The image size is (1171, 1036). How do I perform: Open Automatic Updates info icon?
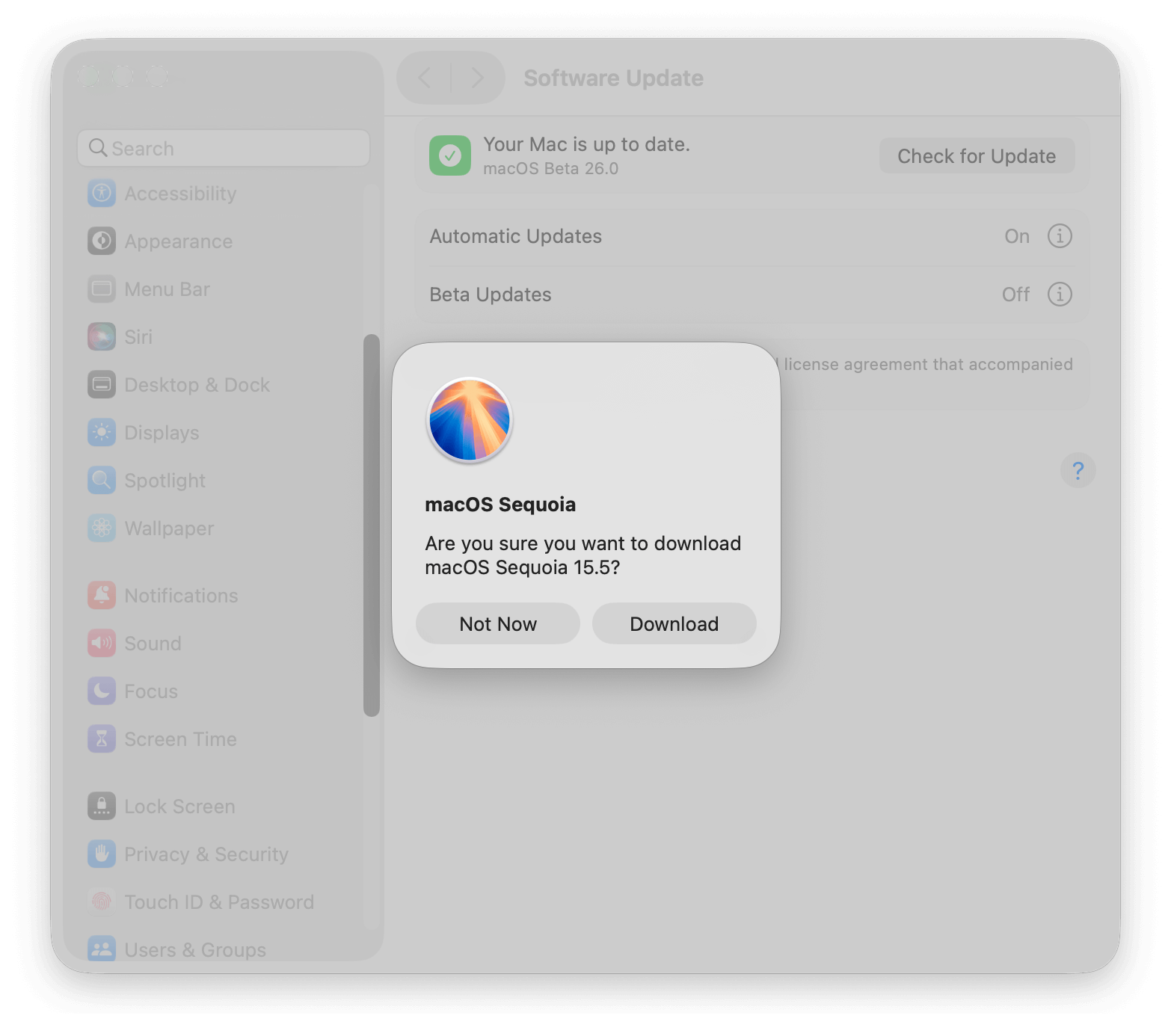[1060, 236]
